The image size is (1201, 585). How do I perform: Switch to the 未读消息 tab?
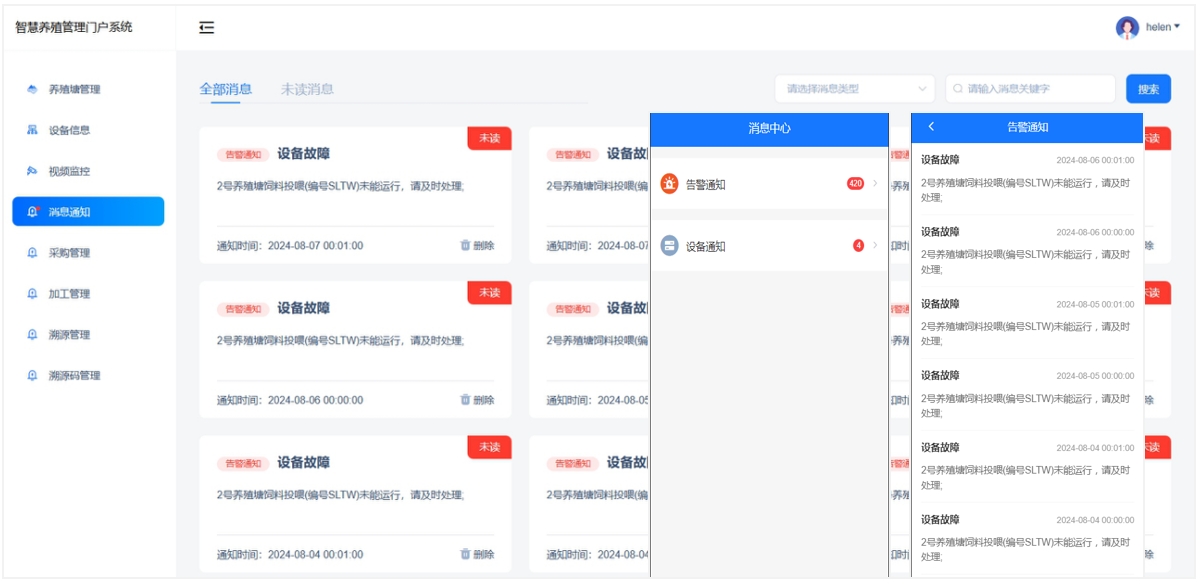[307, 89]
